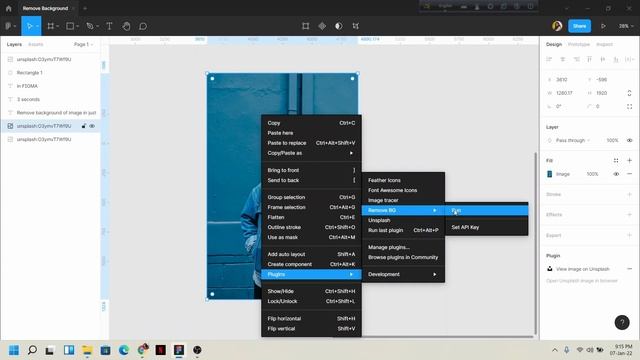Select the Rectangle shape tool
This screenshot has height=360, width=640.
pos(70,26)
